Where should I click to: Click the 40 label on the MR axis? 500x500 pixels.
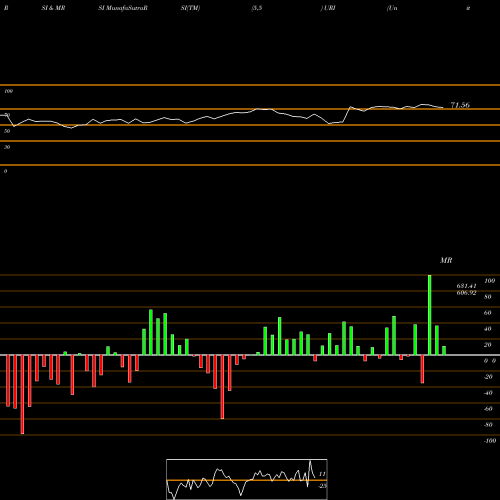488,329
